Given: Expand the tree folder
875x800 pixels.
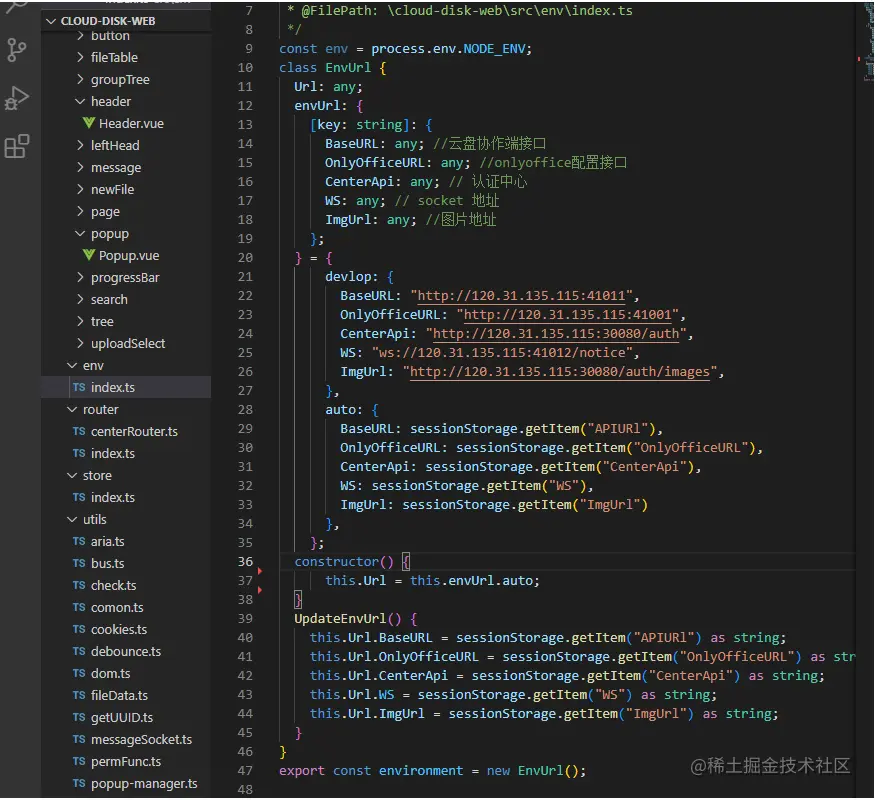Looking at the screenshot, I should (x=102, y=322).
